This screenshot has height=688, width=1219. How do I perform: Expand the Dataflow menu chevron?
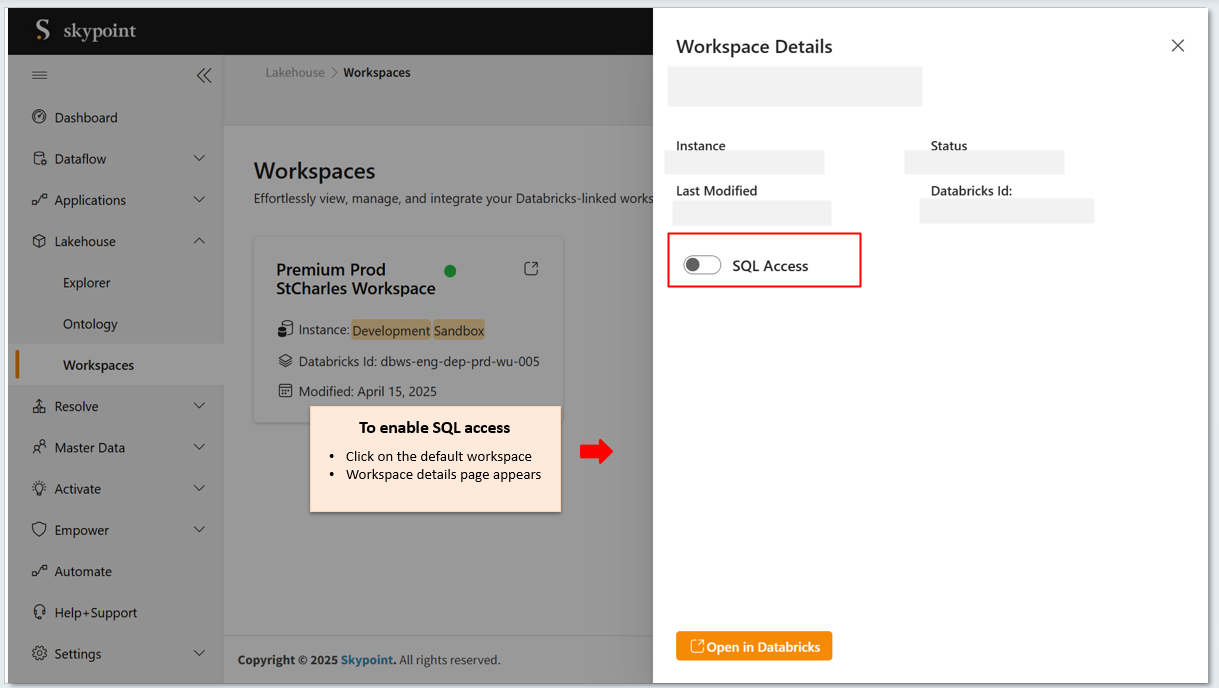pyautogui.click(x=199, y=158)
